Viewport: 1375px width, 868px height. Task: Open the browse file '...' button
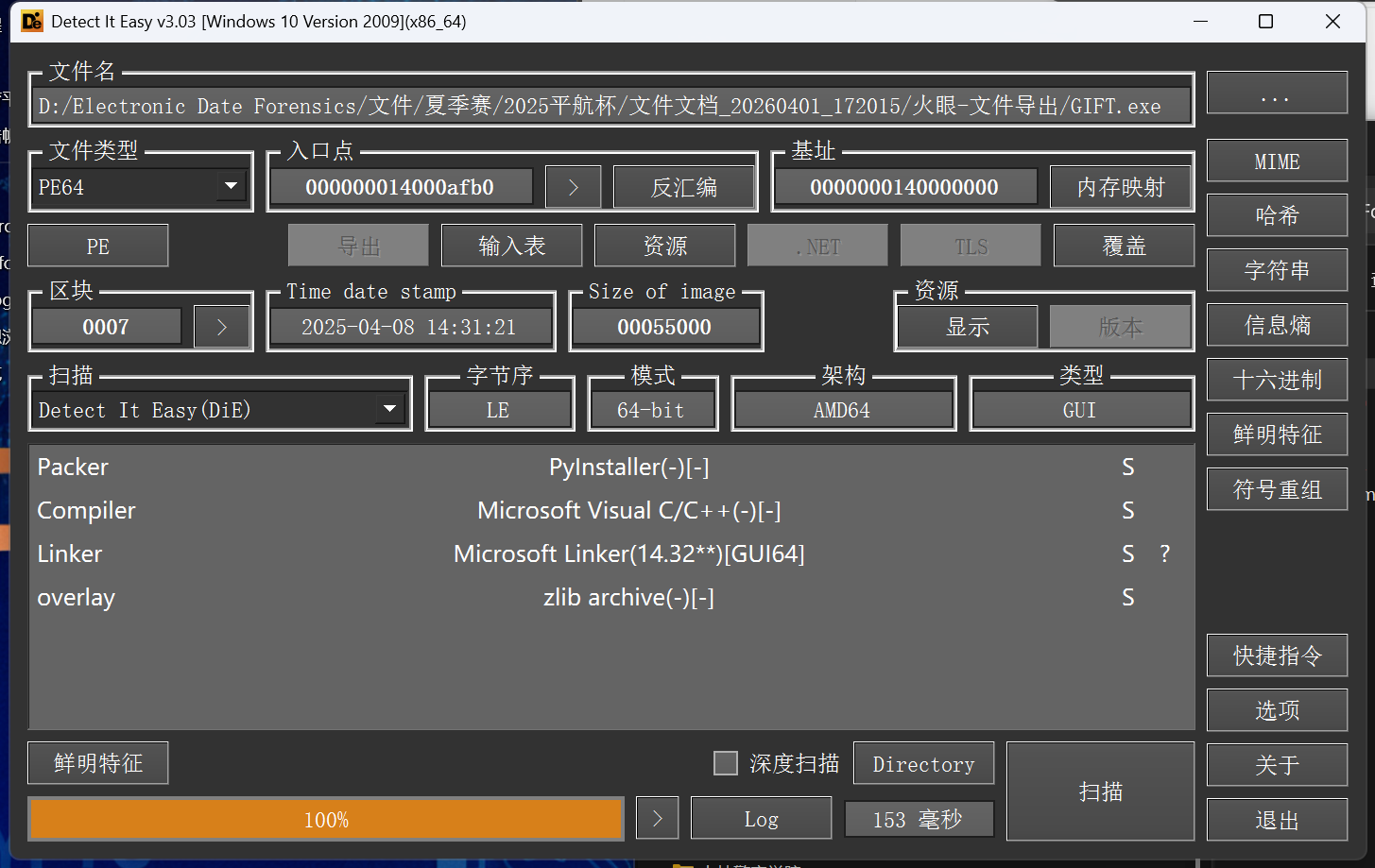point(1277,93)
